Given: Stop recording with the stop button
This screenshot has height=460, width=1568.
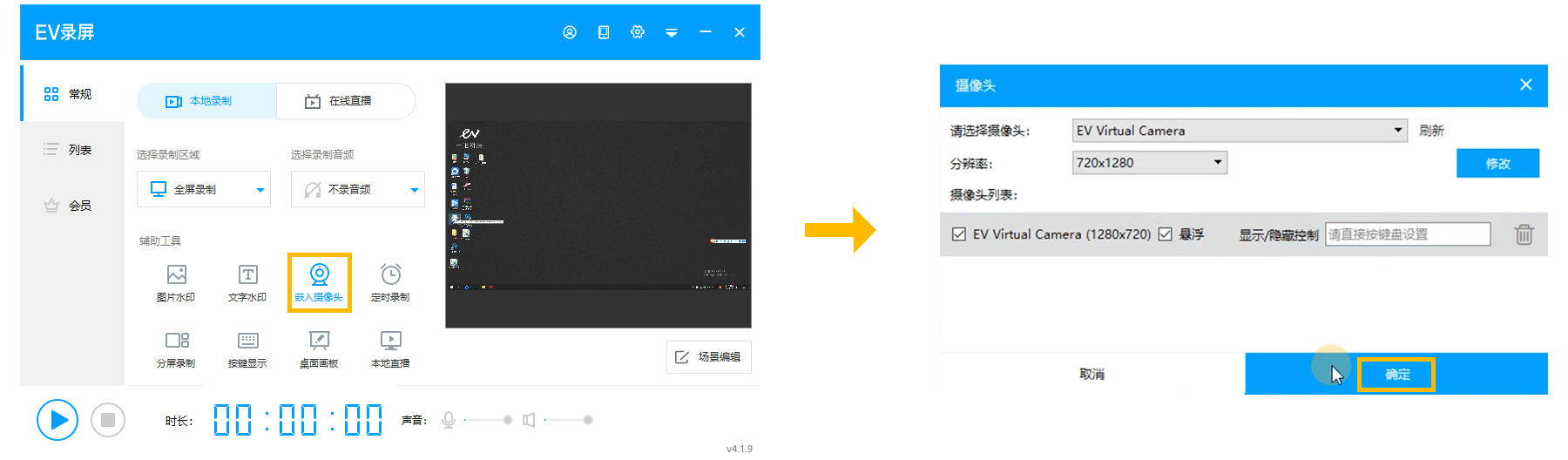Looking at the screenshot, I should [108, 420].
